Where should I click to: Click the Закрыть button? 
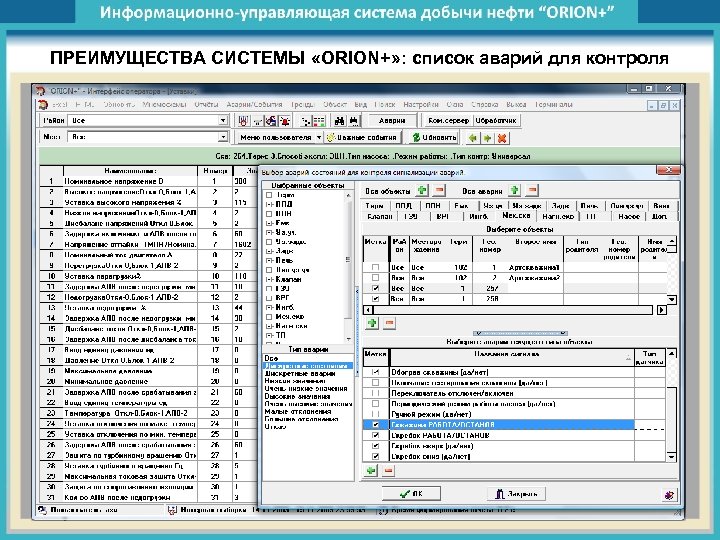click(x=516, y=494)
